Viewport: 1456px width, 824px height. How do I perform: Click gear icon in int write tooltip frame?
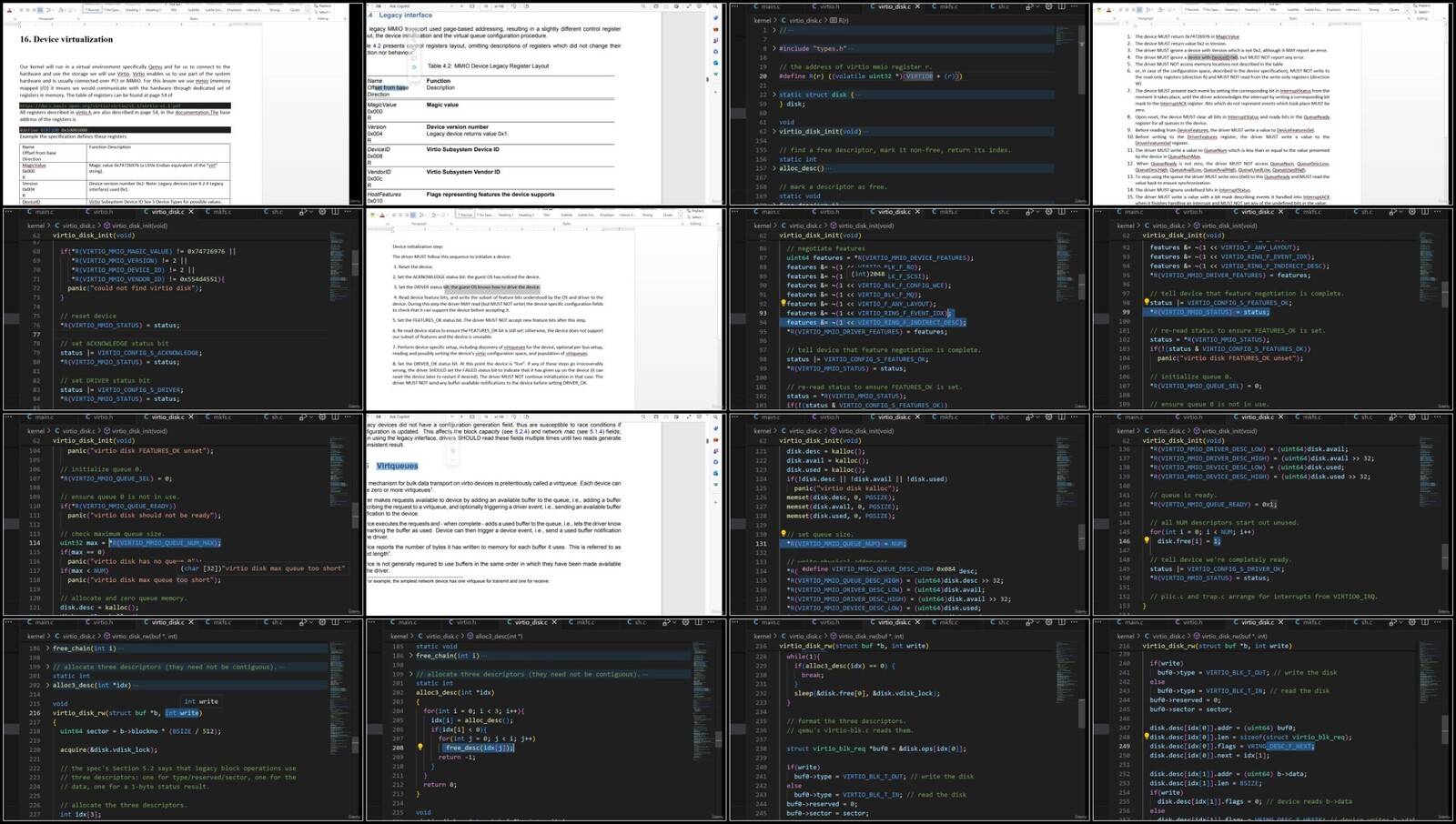pos(322,622)
